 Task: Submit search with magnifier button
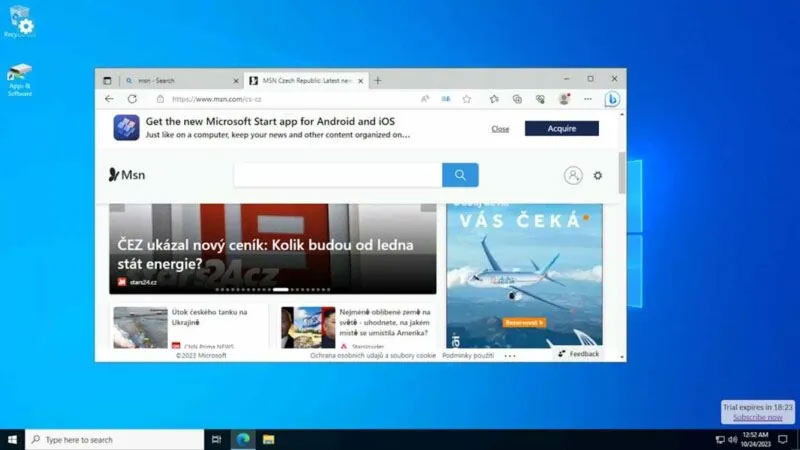point(460,175)
